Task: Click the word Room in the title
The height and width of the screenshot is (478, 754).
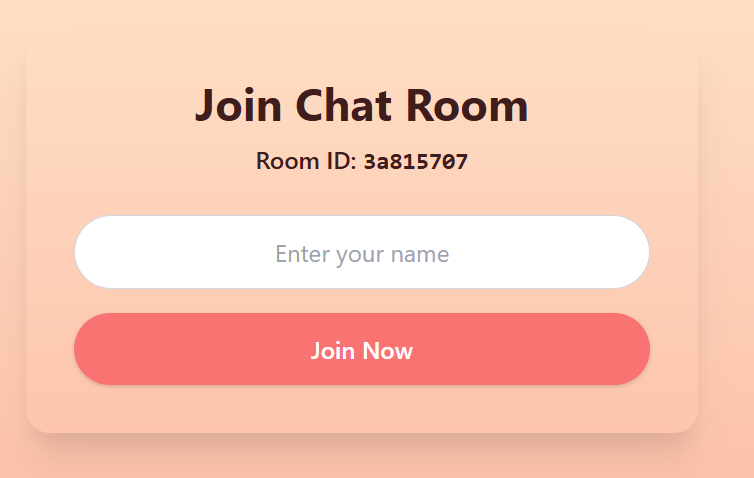Action: click(x=467, y=106)
